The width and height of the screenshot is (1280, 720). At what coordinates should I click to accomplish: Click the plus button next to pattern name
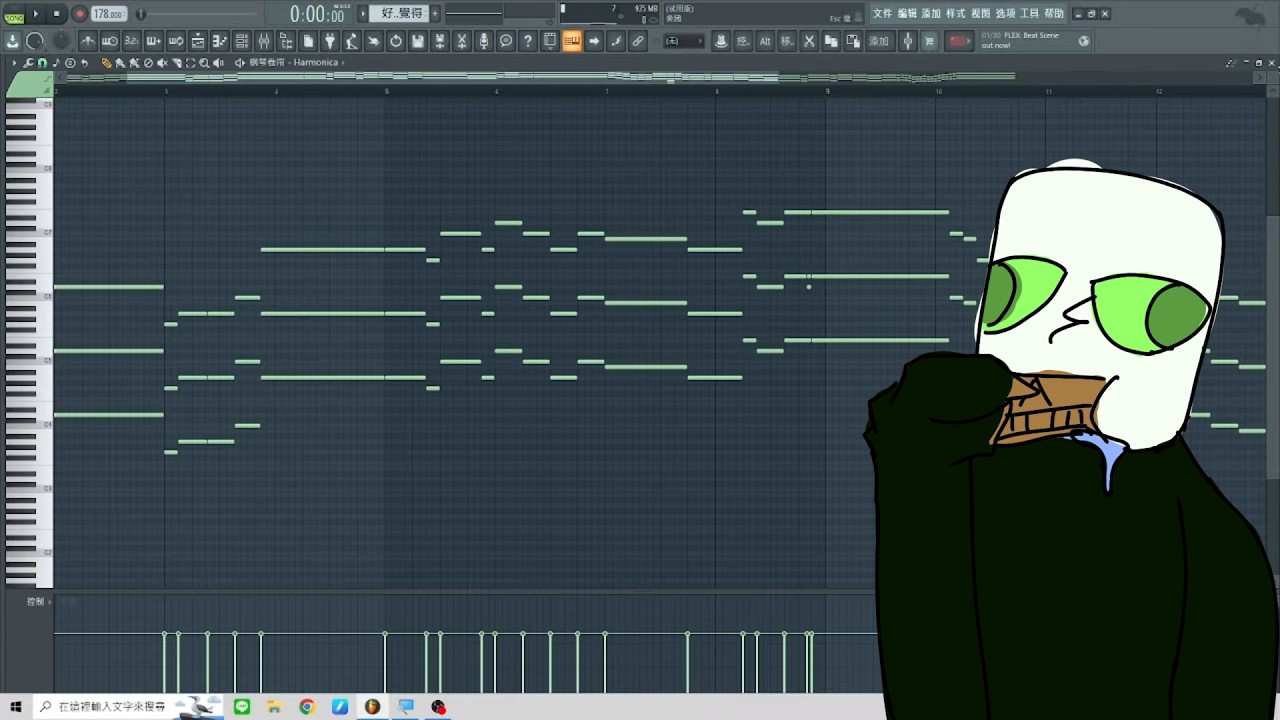click(x=435, y=14)
